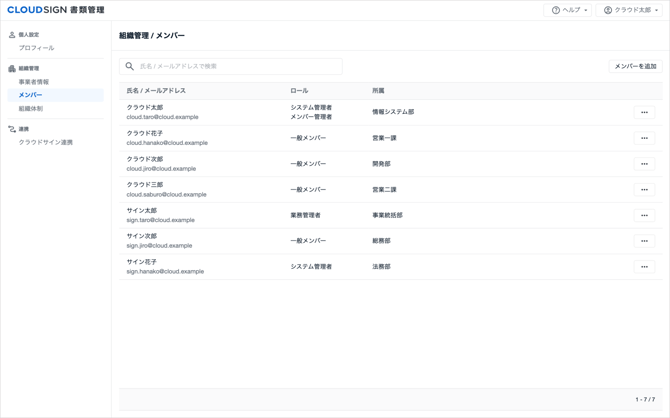Focus the 氏名 / メールアドレス search field
Viewport: 670px width, 418px height.
pyautogui.click(x=231, y=66)
